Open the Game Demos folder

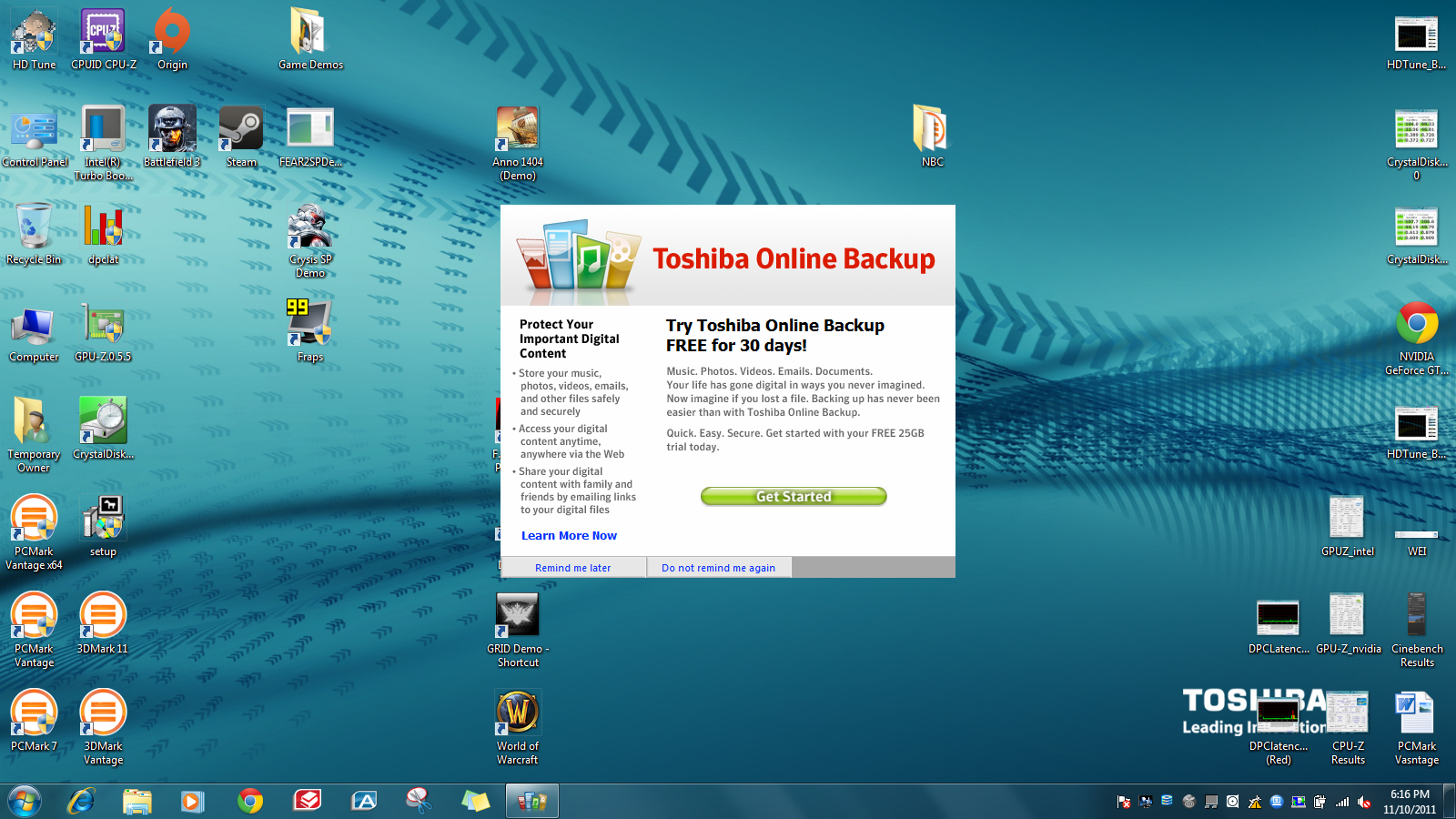pyautogui.click(x=310, y=39)
